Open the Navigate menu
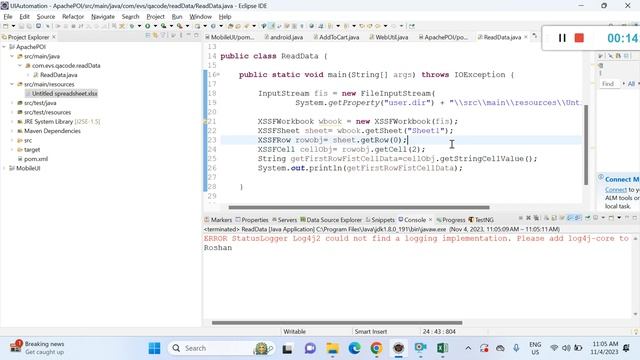This screenshot has height=360, width=640. tap(103, 17)
